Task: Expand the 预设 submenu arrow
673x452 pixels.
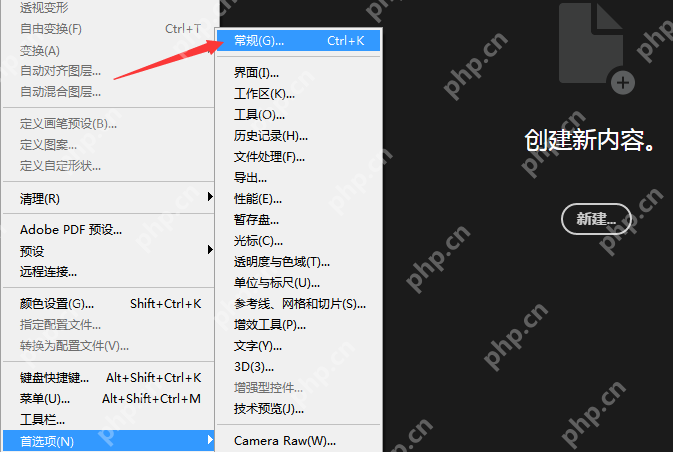Action: point(210,249)
